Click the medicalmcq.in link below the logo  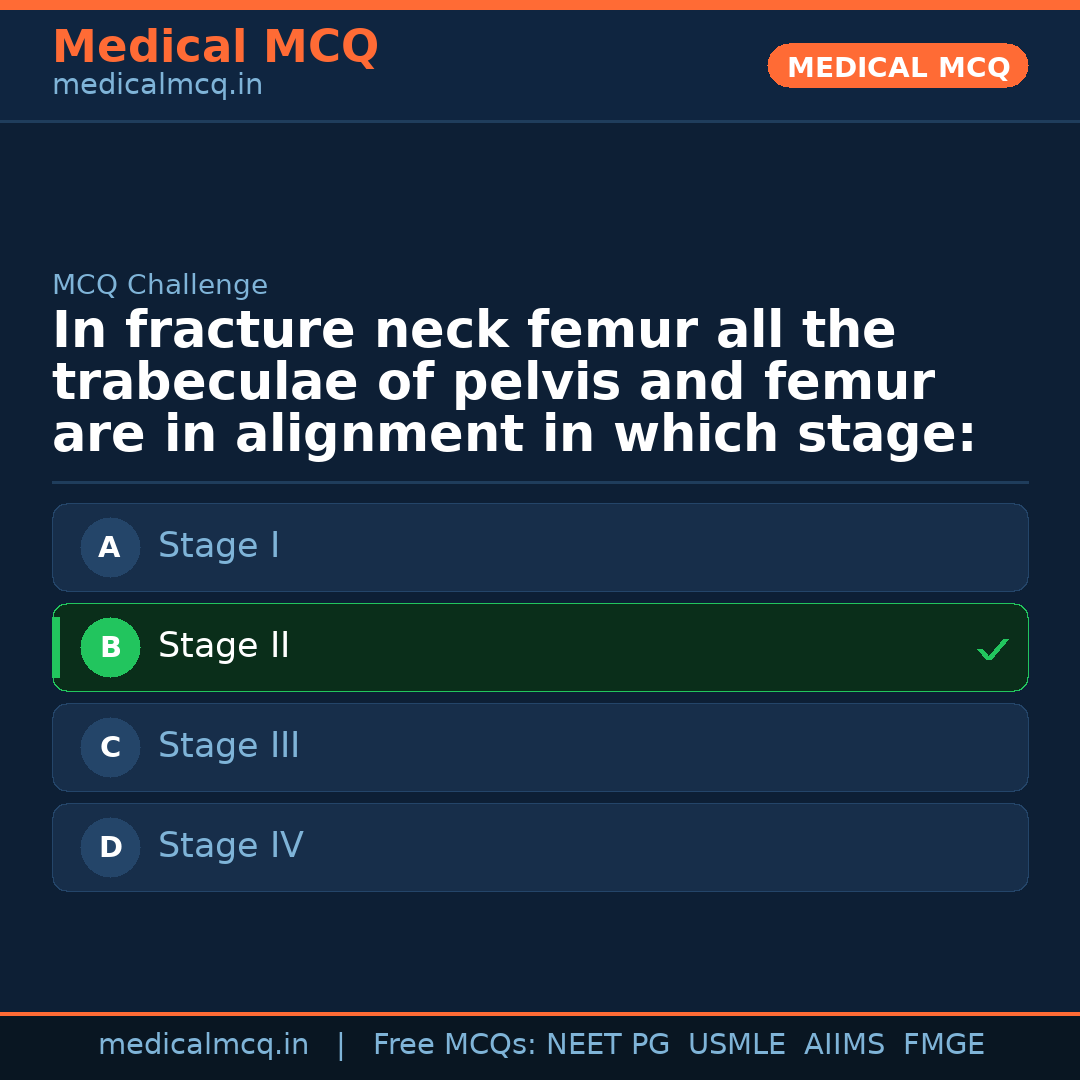157,85
